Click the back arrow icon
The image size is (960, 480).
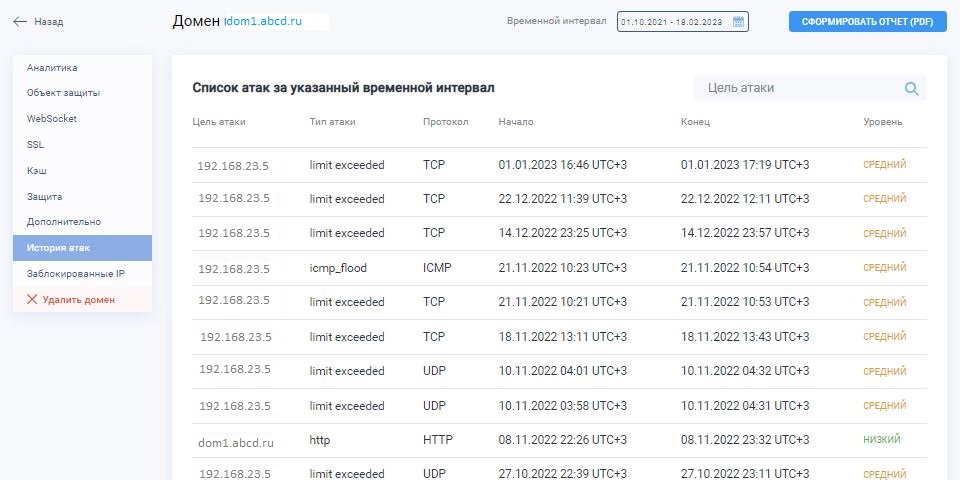tap(20, 21)
